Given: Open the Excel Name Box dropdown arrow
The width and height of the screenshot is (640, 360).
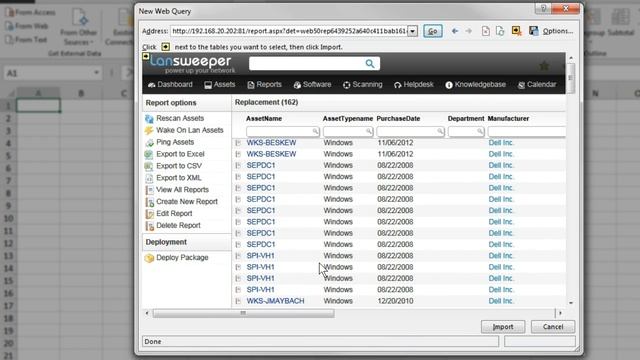Looking at the screenshot, I should (96, 73).
